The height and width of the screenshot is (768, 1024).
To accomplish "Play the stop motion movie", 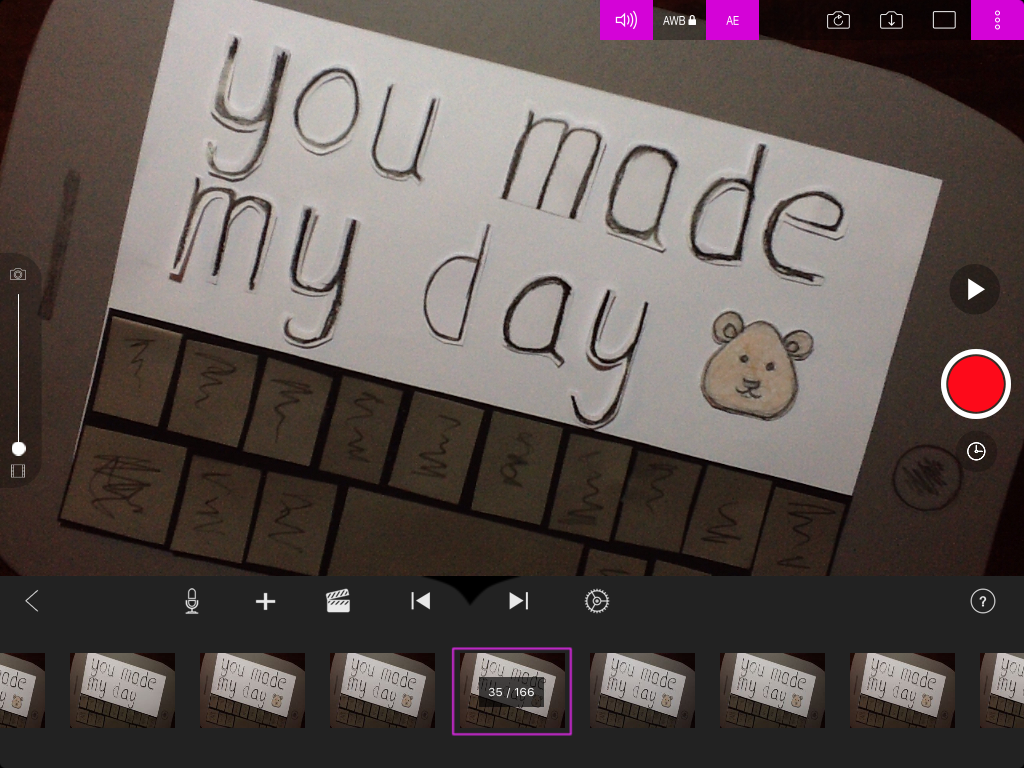I will (974, 289).
